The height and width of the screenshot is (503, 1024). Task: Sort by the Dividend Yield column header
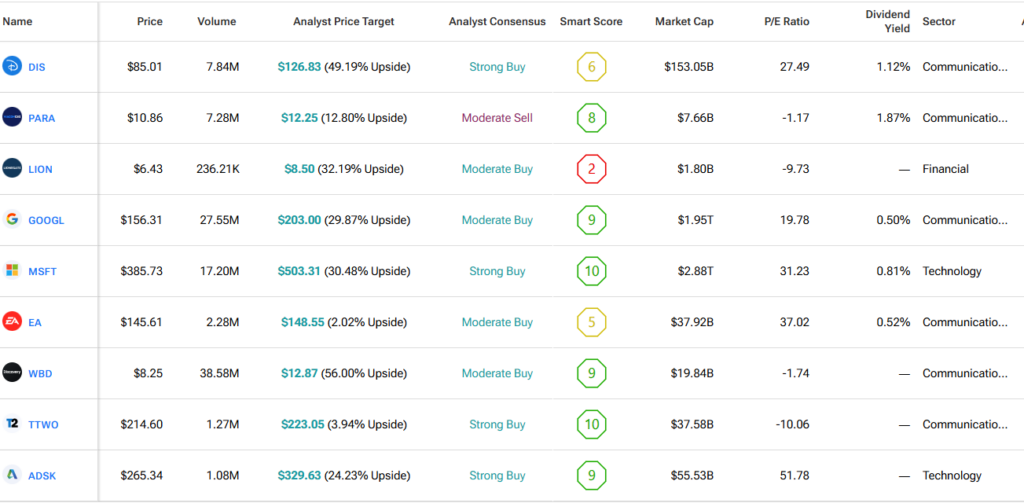(888, 21)
